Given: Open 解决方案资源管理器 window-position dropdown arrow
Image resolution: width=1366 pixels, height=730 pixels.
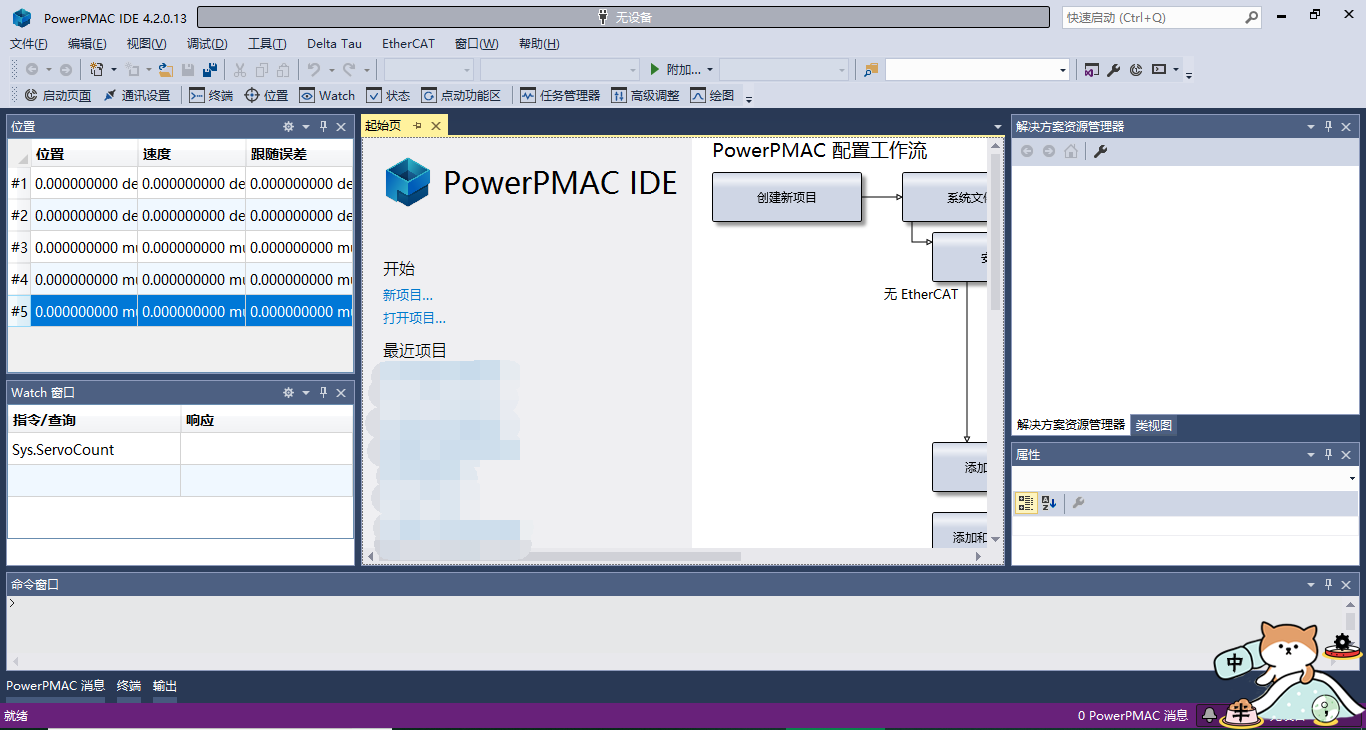Looking at the screenshot, I should [x=1311, y=127].
